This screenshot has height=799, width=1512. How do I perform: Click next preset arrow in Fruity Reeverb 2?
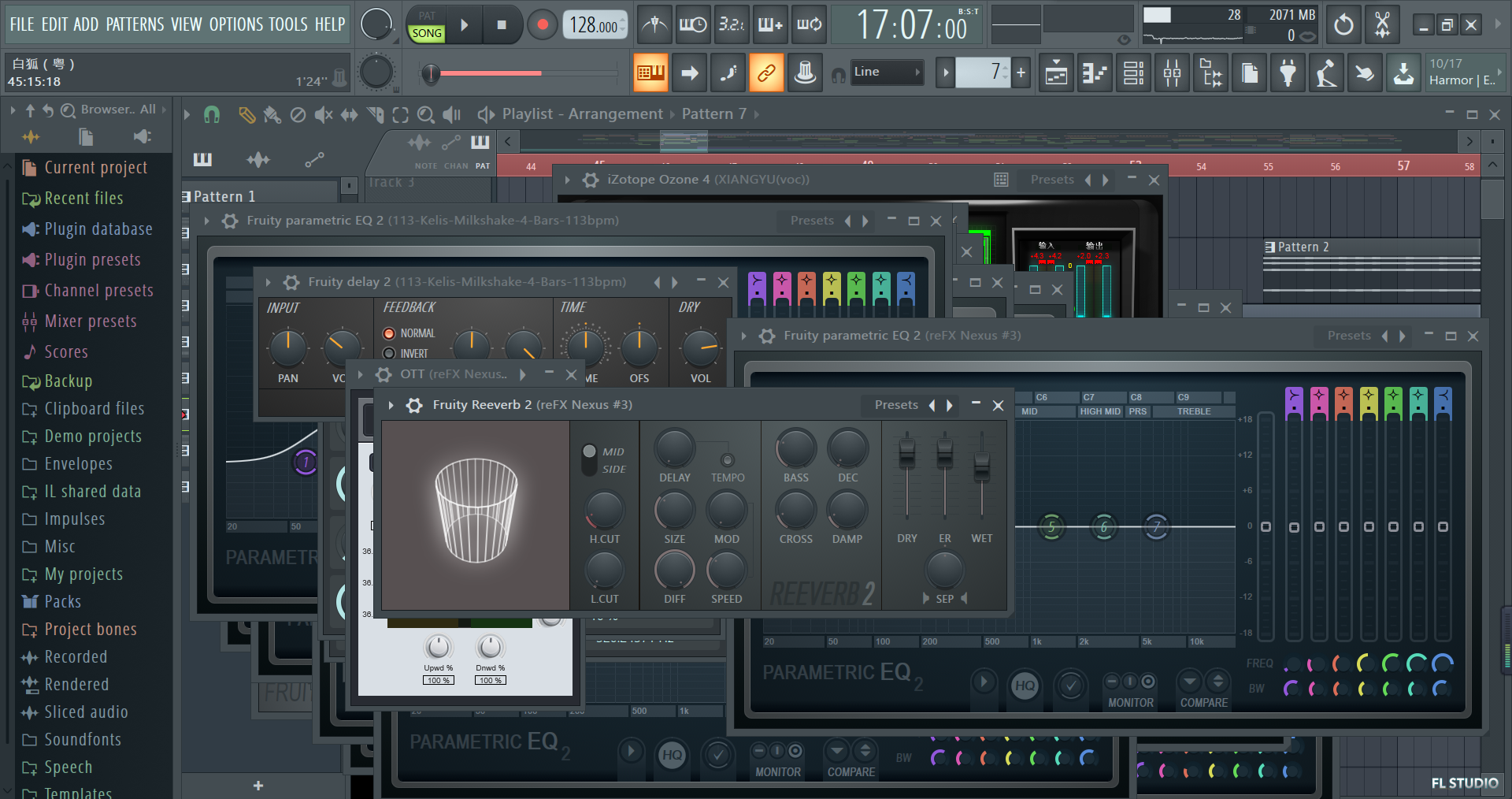point(950,405)
